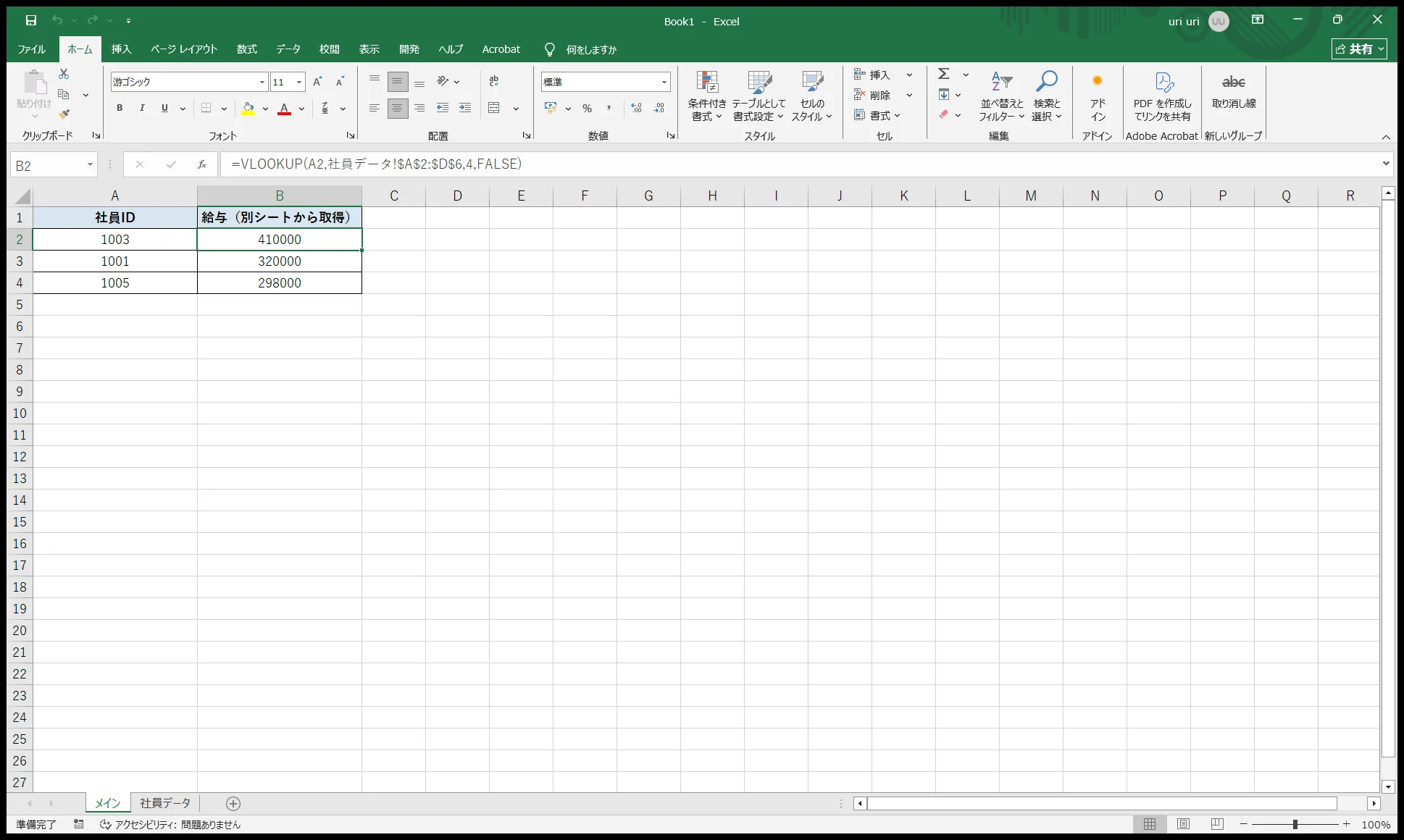Click the AutoSum sigma icon
Viewport: 1404px width, 840px height.
point(944,74)
